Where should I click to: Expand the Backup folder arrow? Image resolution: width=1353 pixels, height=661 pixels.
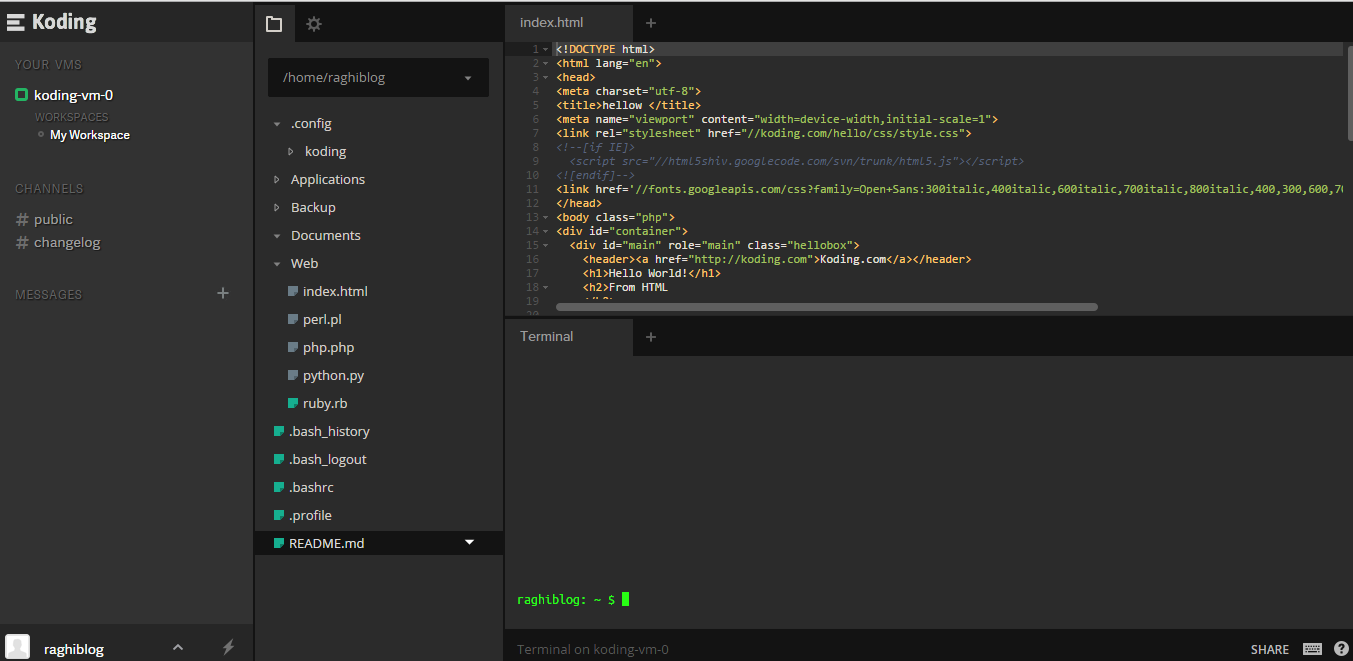point(277,208)
